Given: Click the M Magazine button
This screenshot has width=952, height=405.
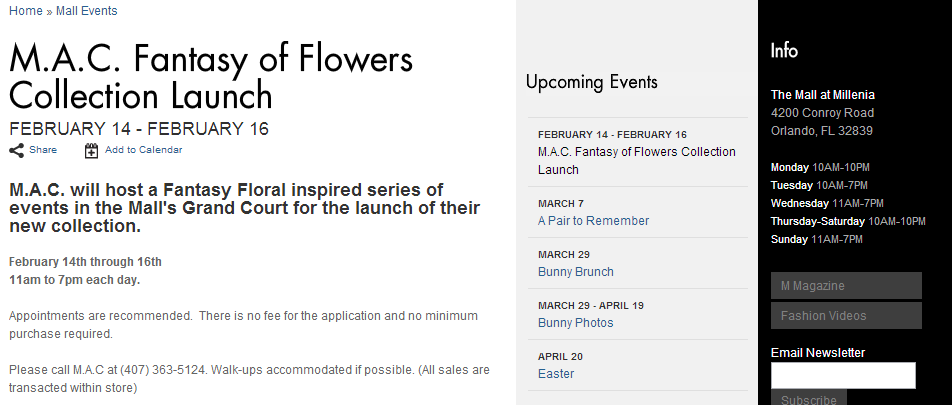Looking at the screenshot, I should [x=846, y=285].
